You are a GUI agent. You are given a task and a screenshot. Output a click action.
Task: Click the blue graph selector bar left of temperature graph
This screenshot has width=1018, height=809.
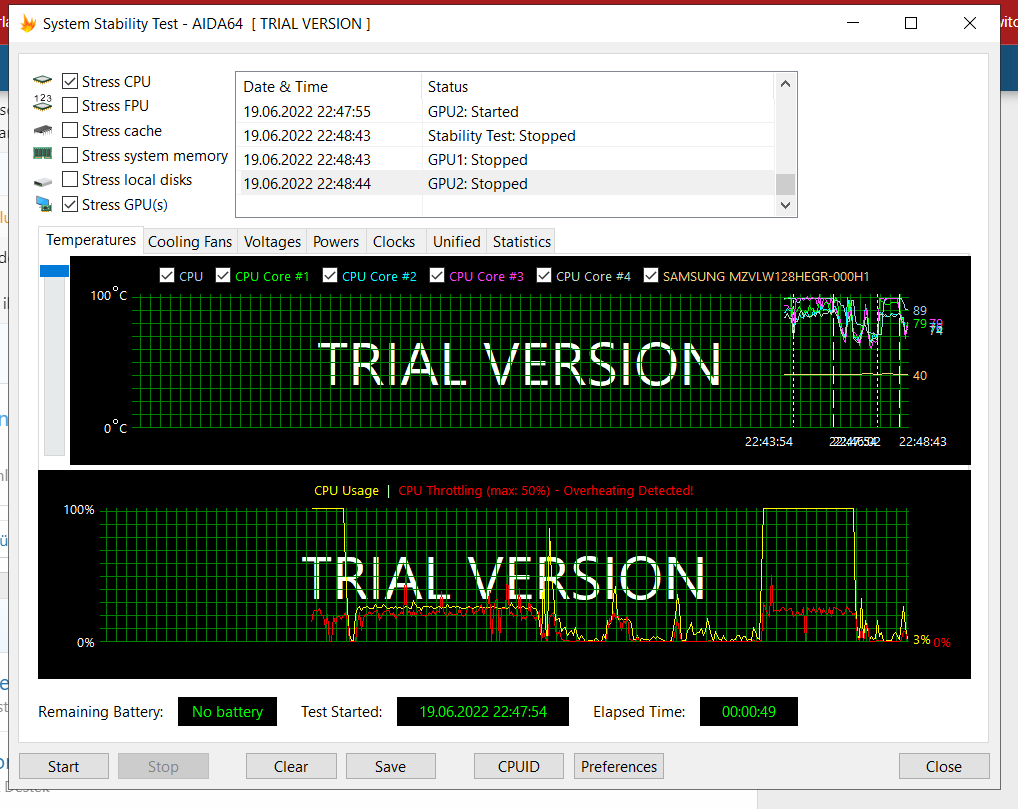click(x=55, y=271)
